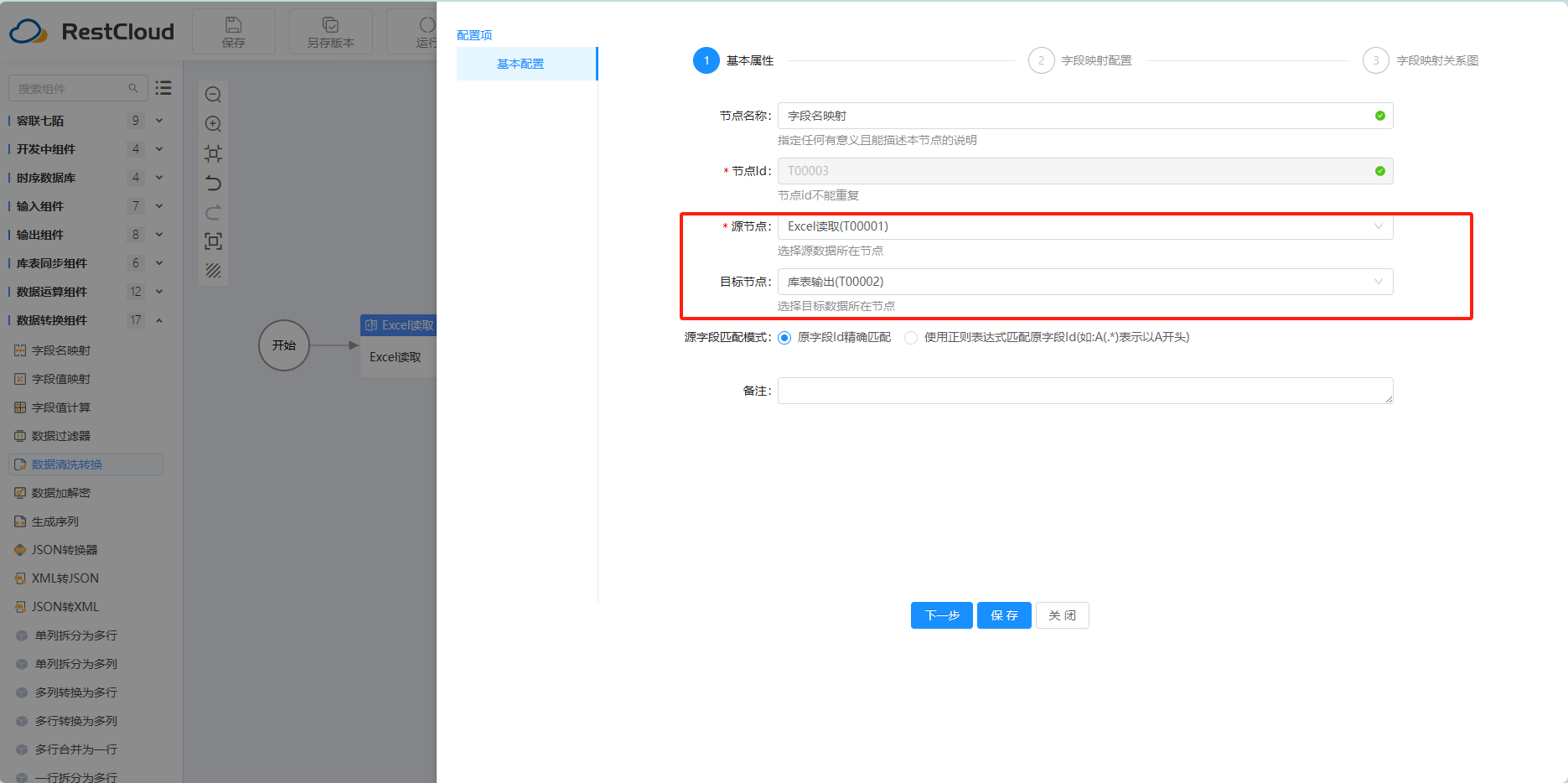Zoom out the canvas
Screen dimensions: 1568x783
pyautogui.click(x=214, y=95)
